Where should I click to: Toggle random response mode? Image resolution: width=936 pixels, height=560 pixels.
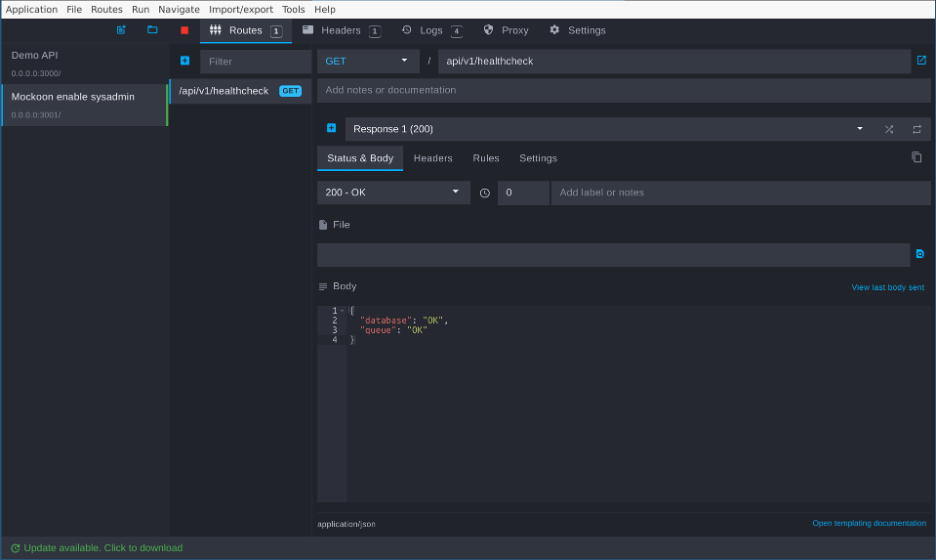pyautogui.click(x=889, y=129)
